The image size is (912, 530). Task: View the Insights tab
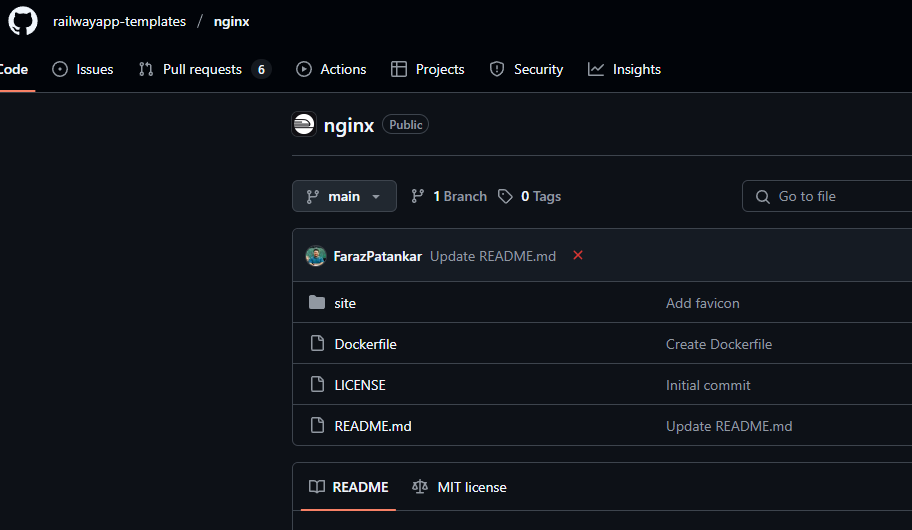click(x=624, y=69)
